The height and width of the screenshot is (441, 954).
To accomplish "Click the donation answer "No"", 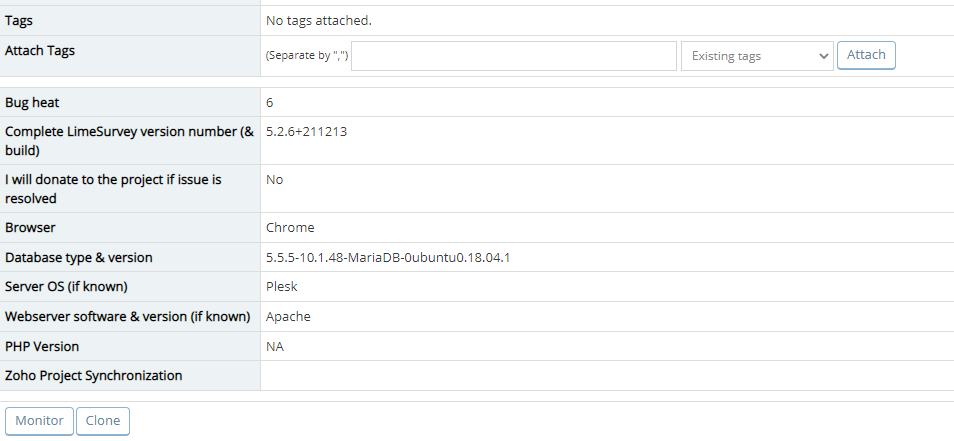I will tap(275, 179).
